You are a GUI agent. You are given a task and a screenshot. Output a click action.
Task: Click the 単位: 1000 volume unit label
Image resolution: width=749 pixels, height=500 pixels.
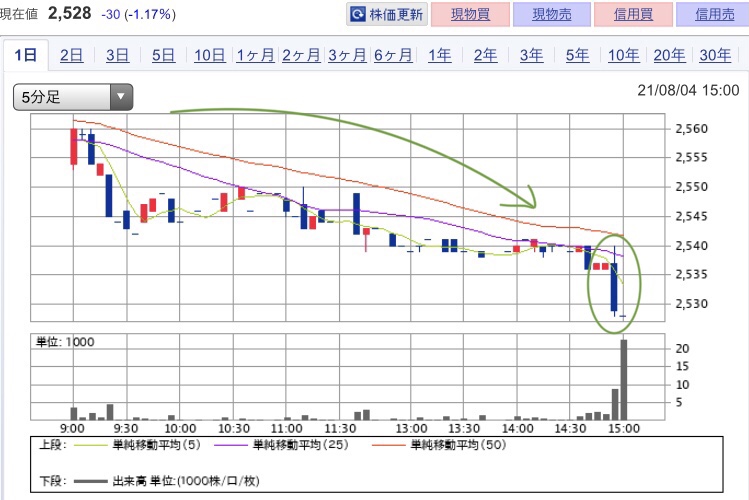coord(65,342)
